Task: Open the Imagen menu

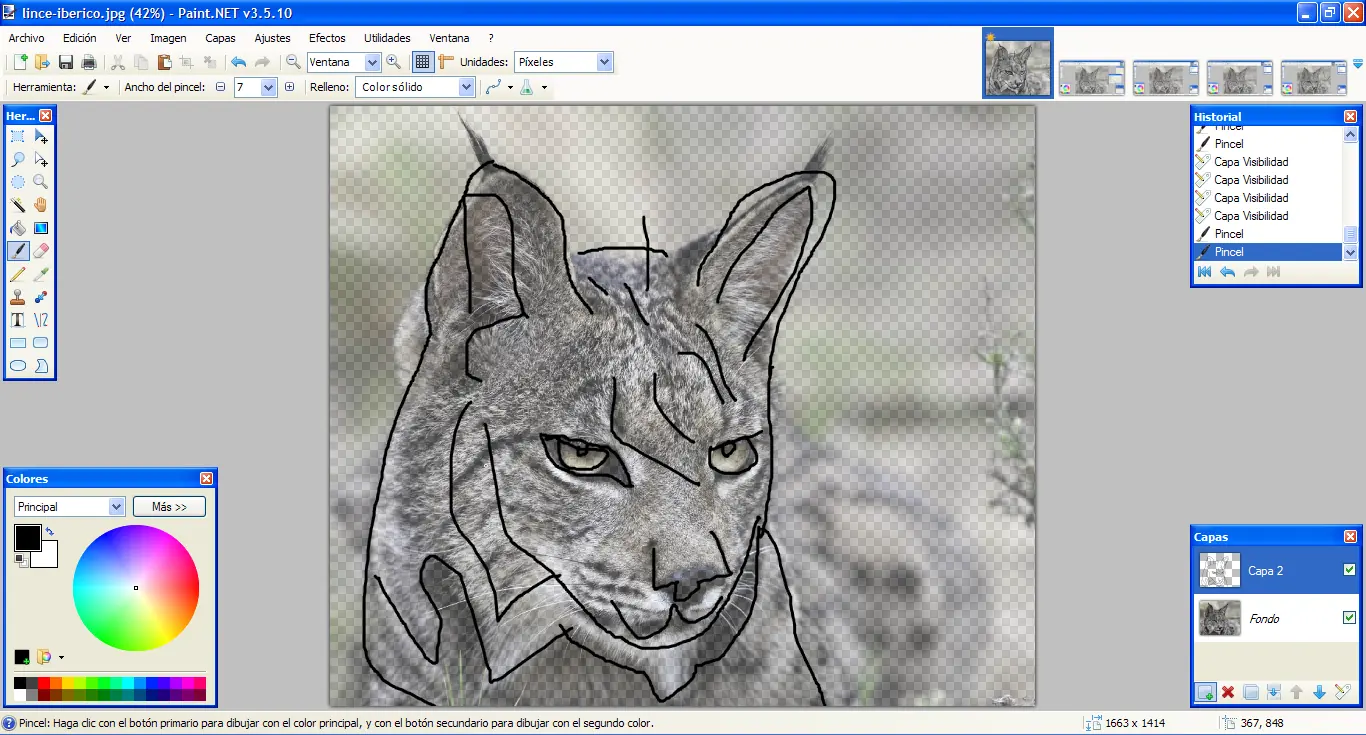Action: tap(168, 38)
